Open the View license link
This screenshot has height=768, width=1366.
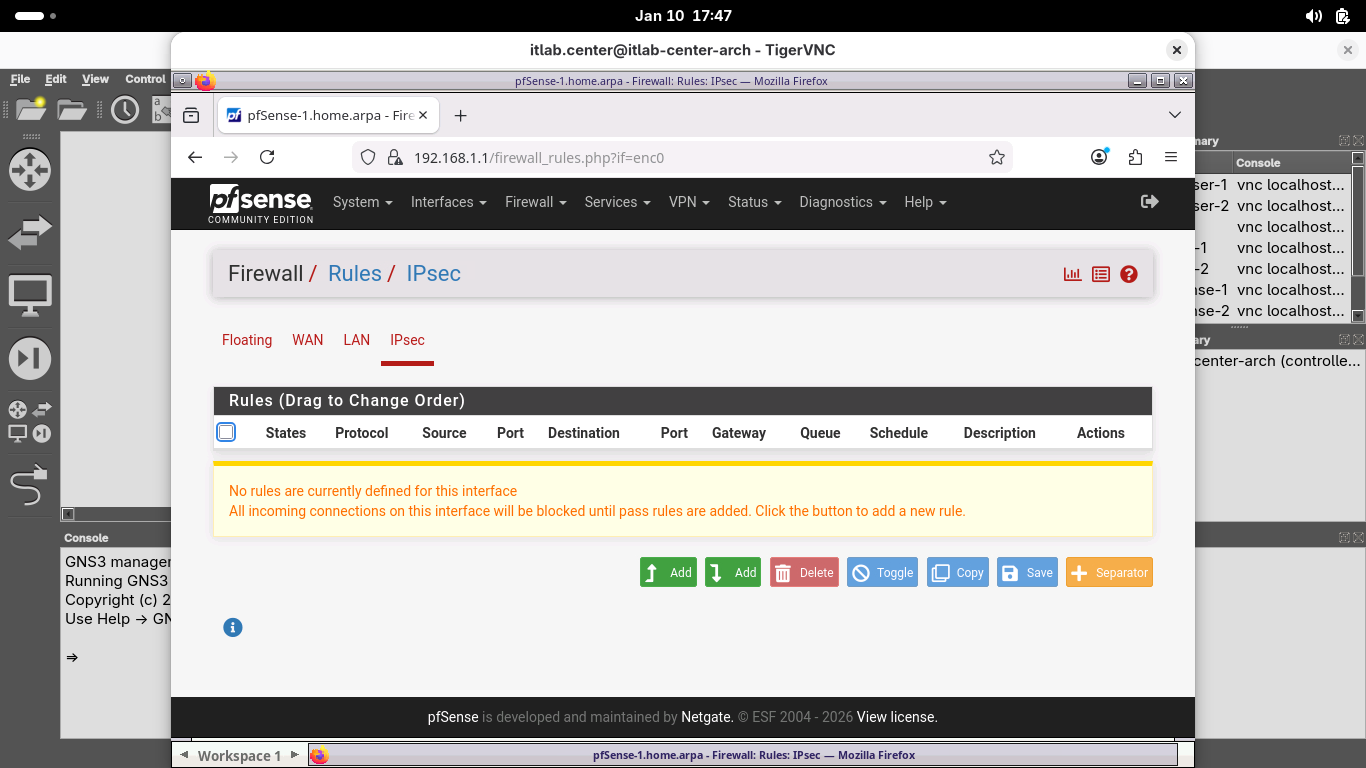coord(897,717)
